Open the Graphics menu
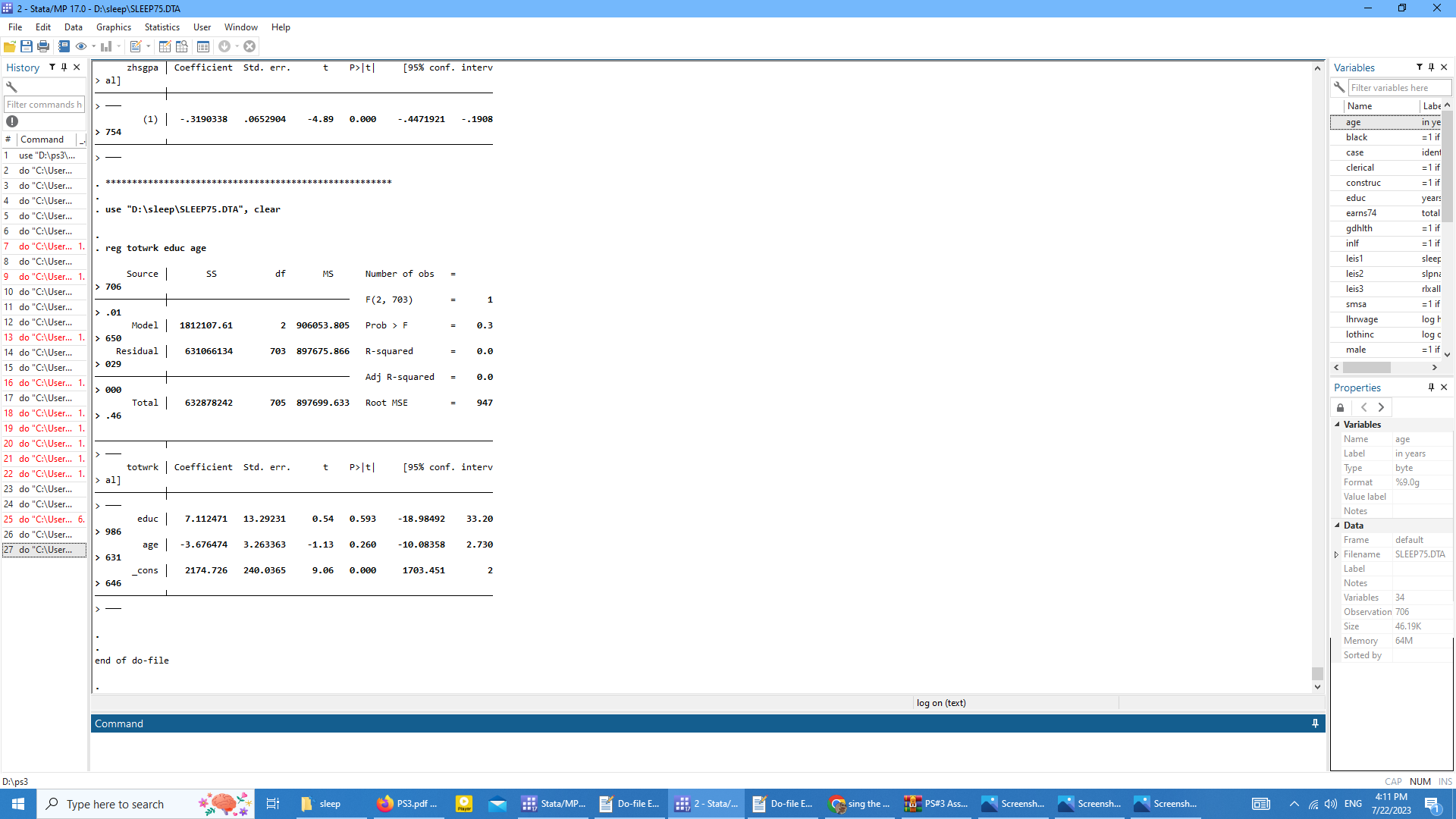The height and width of the screenshot is (819, 1456). (x=113, y=27)
